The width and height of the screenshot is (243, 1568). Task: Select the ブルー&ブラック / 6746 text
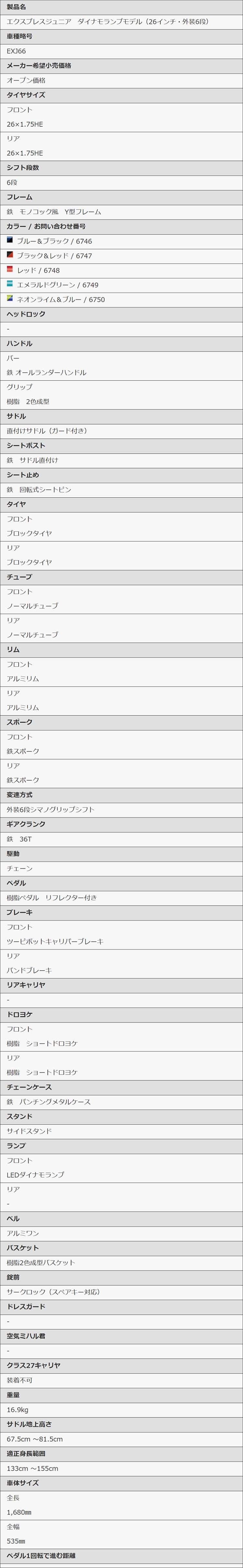(54, 242)
